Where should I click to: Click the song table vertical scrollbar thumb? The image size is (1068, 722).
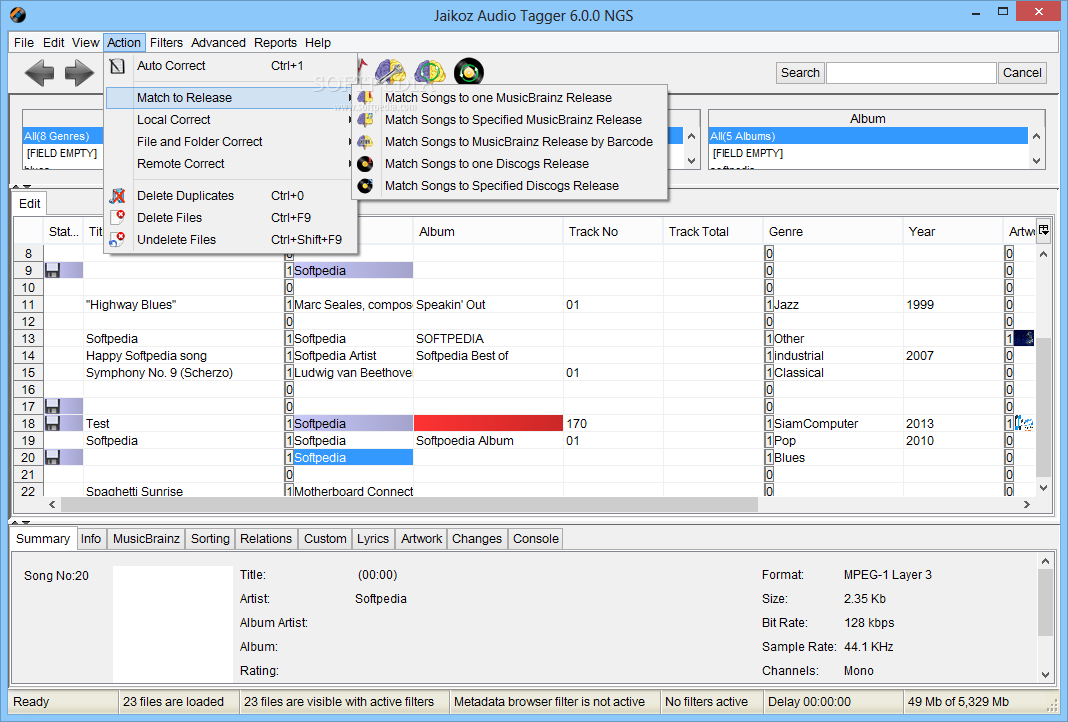[1043, 407]
